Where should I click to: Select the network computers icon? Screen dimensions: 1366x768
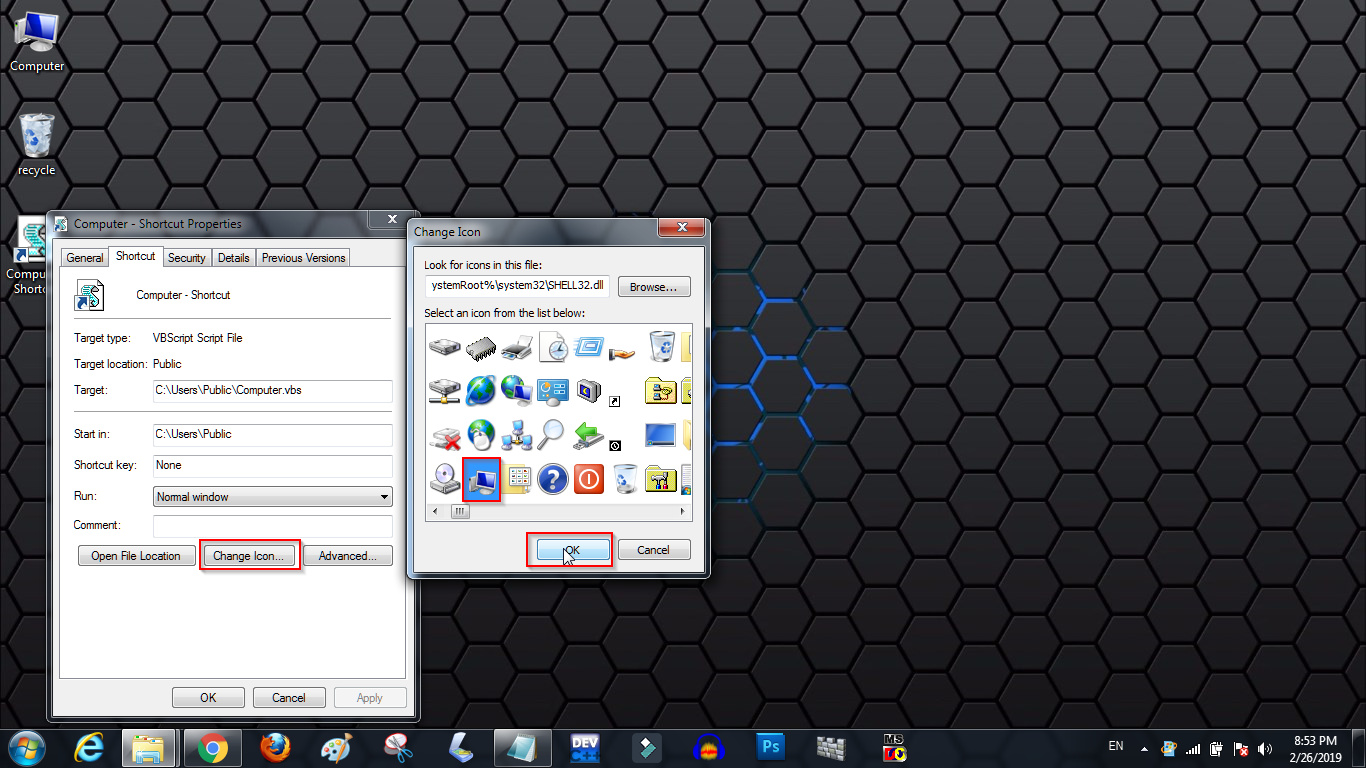(x=517, y=435)
